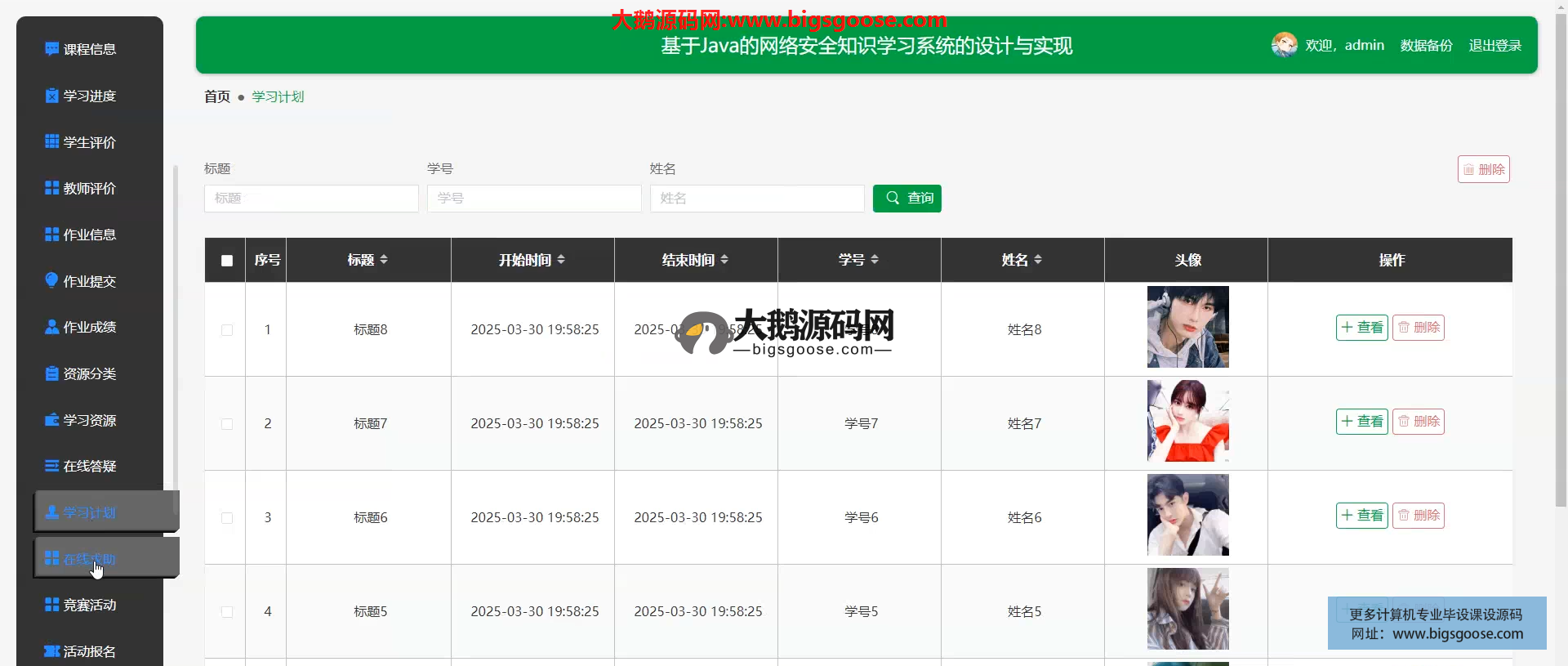Check the checkbox for row 1

click(227, 330)
